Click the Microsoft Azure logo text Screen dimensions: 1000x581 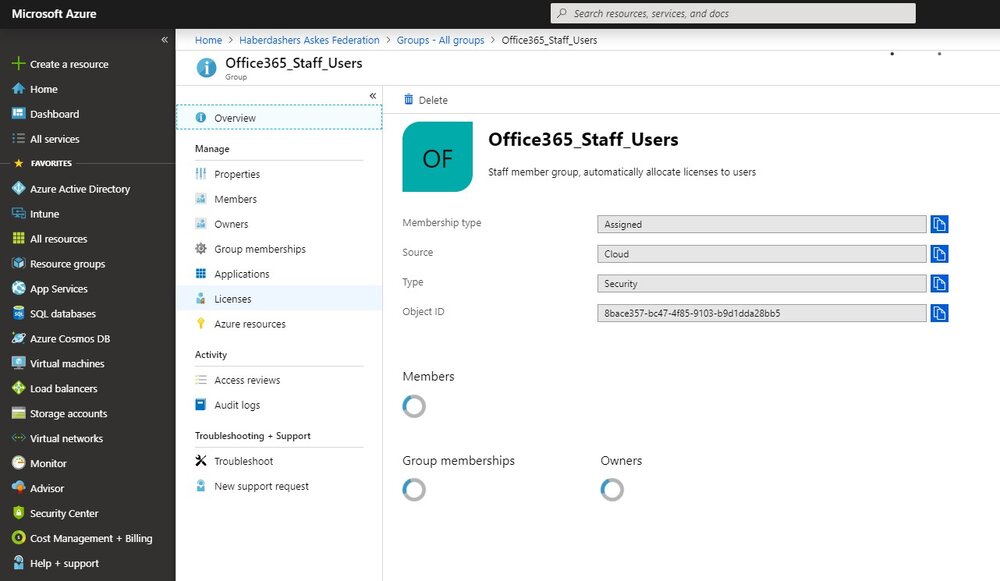coord(54,14)
